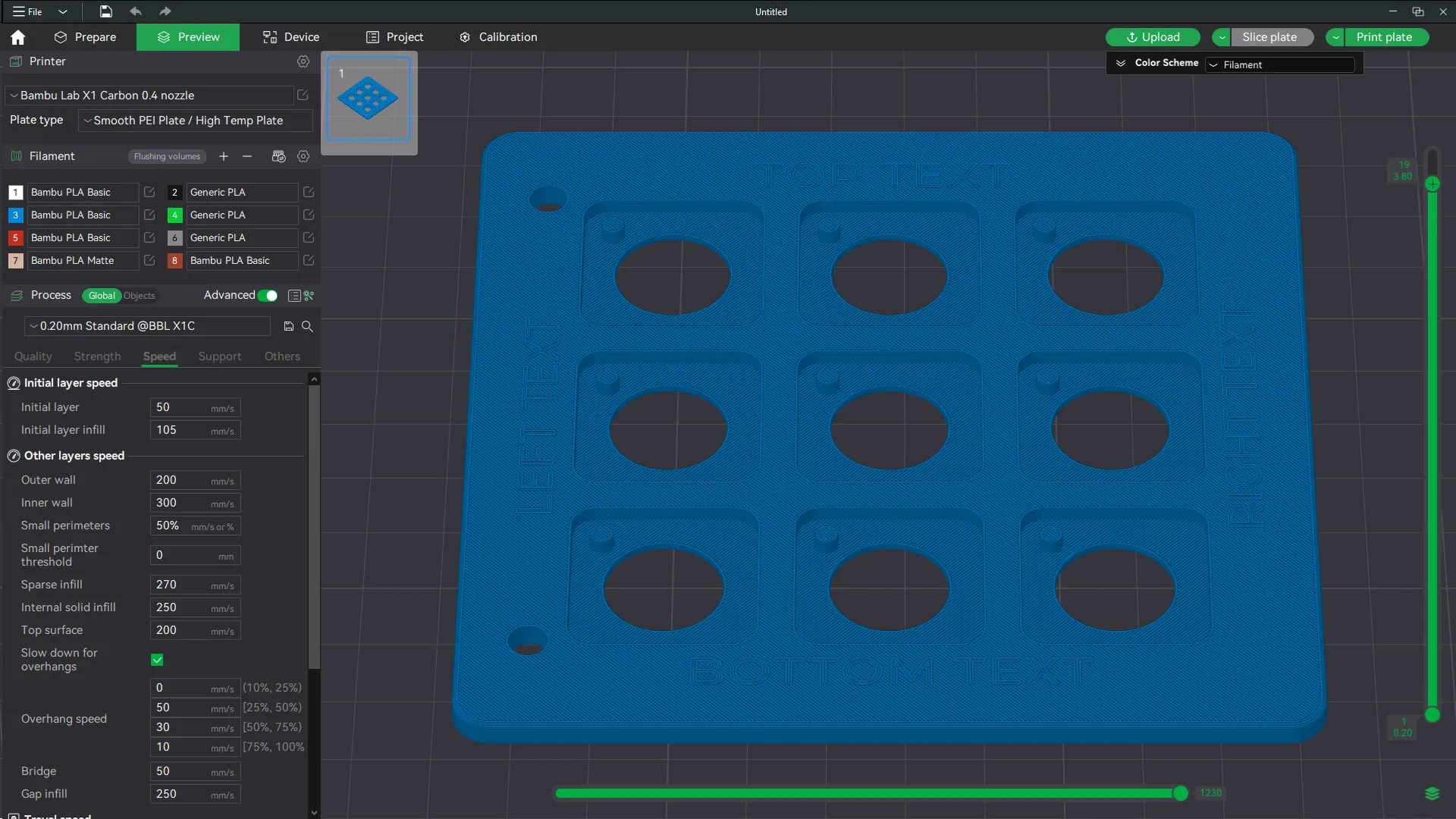This screenshot has width=1456, height=819.
Task: Click the Flushing volumes button
Action: coord(167,156)
